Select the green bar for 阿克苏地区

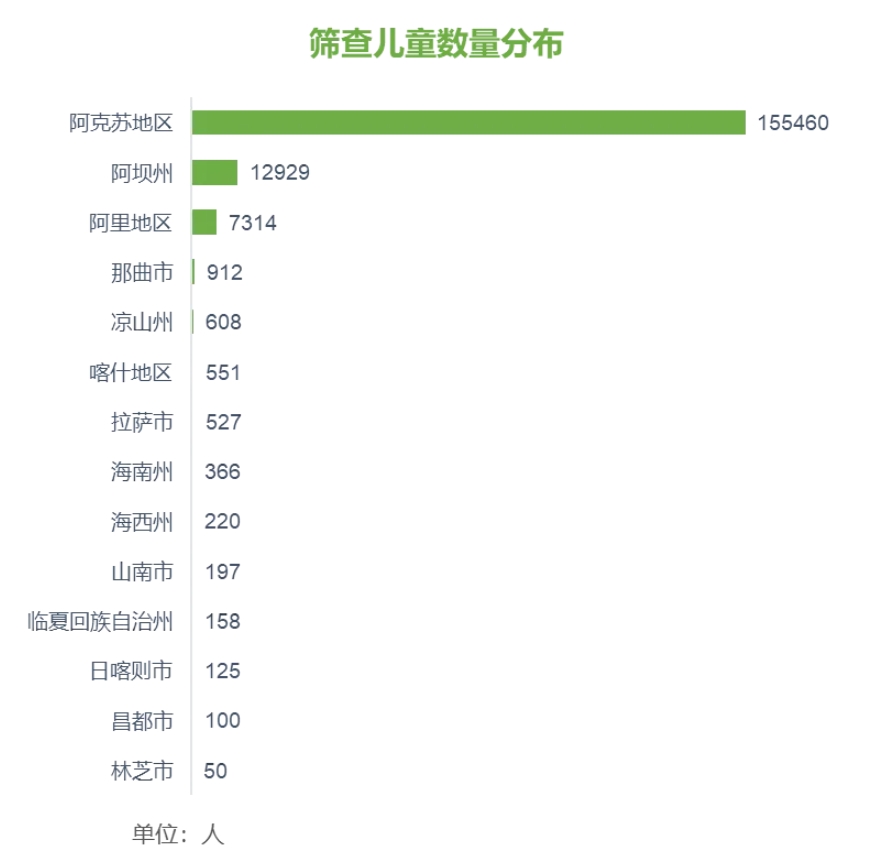468,123
